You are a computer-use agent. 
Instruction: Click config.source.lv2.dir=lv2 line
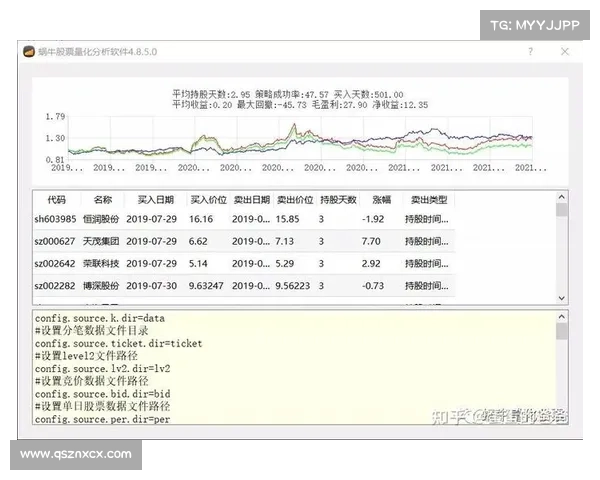[x=103, y=369]
